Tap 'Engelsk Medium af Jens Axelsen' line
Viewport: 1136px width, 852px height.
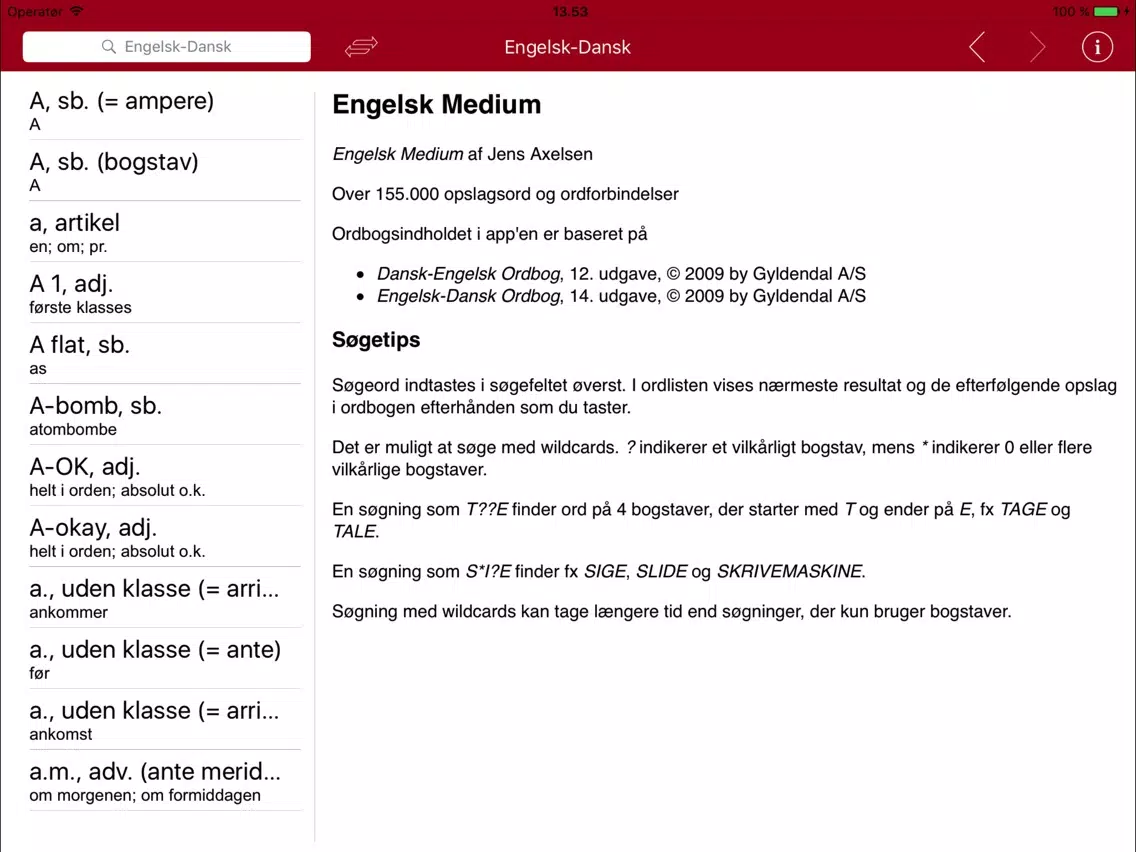462,154
